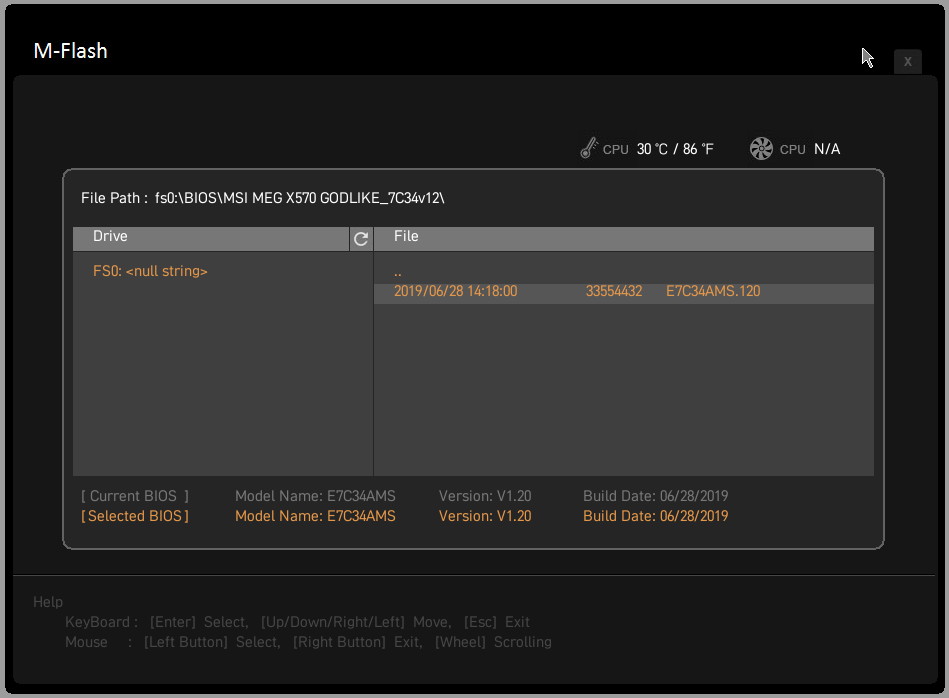Go to parent folder via '..' entry
Image resolution: width=949 pixels, height=698 pixels.
coord(398,273)
